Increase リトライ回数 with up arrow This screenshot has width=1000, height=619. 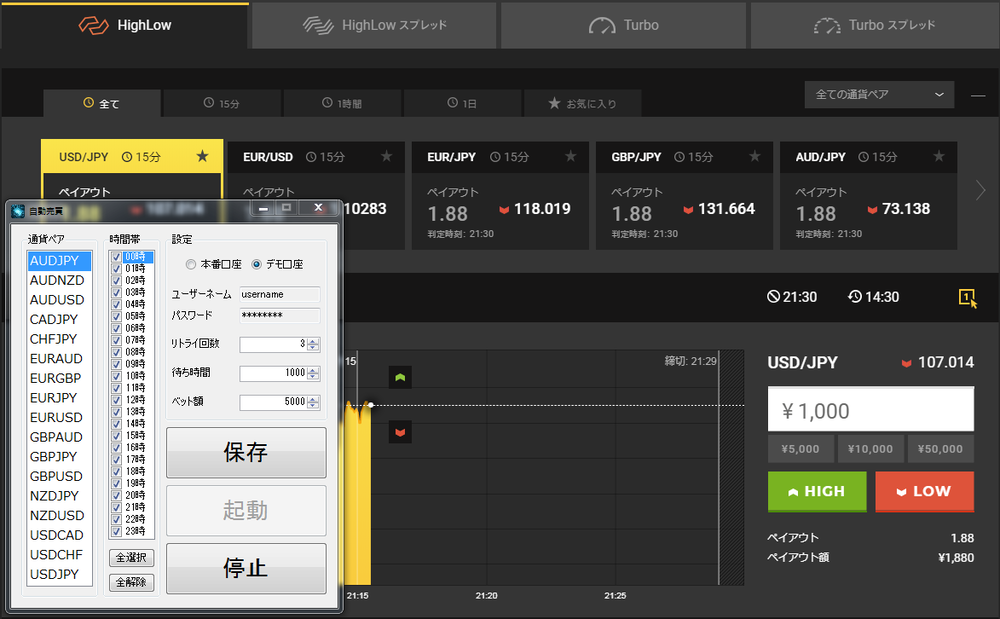tap(313, 342)
